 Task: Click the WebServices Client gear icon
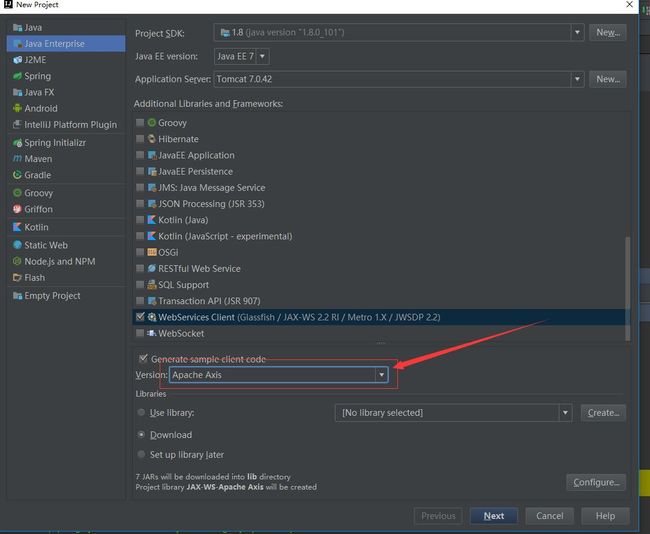(x=152, y=317)
